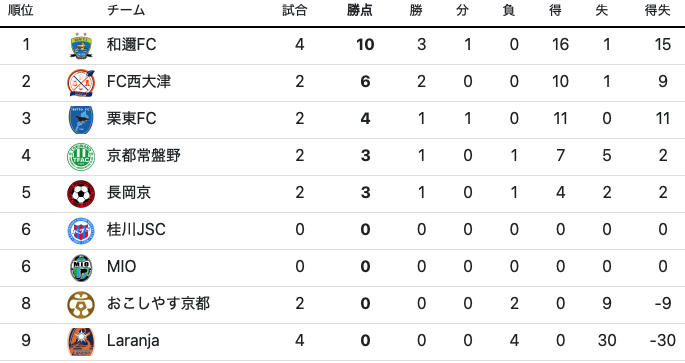Select the 勝点 column header
Image resolution: width=685 pixels, height=363 pixels.
tap(360, 10)
